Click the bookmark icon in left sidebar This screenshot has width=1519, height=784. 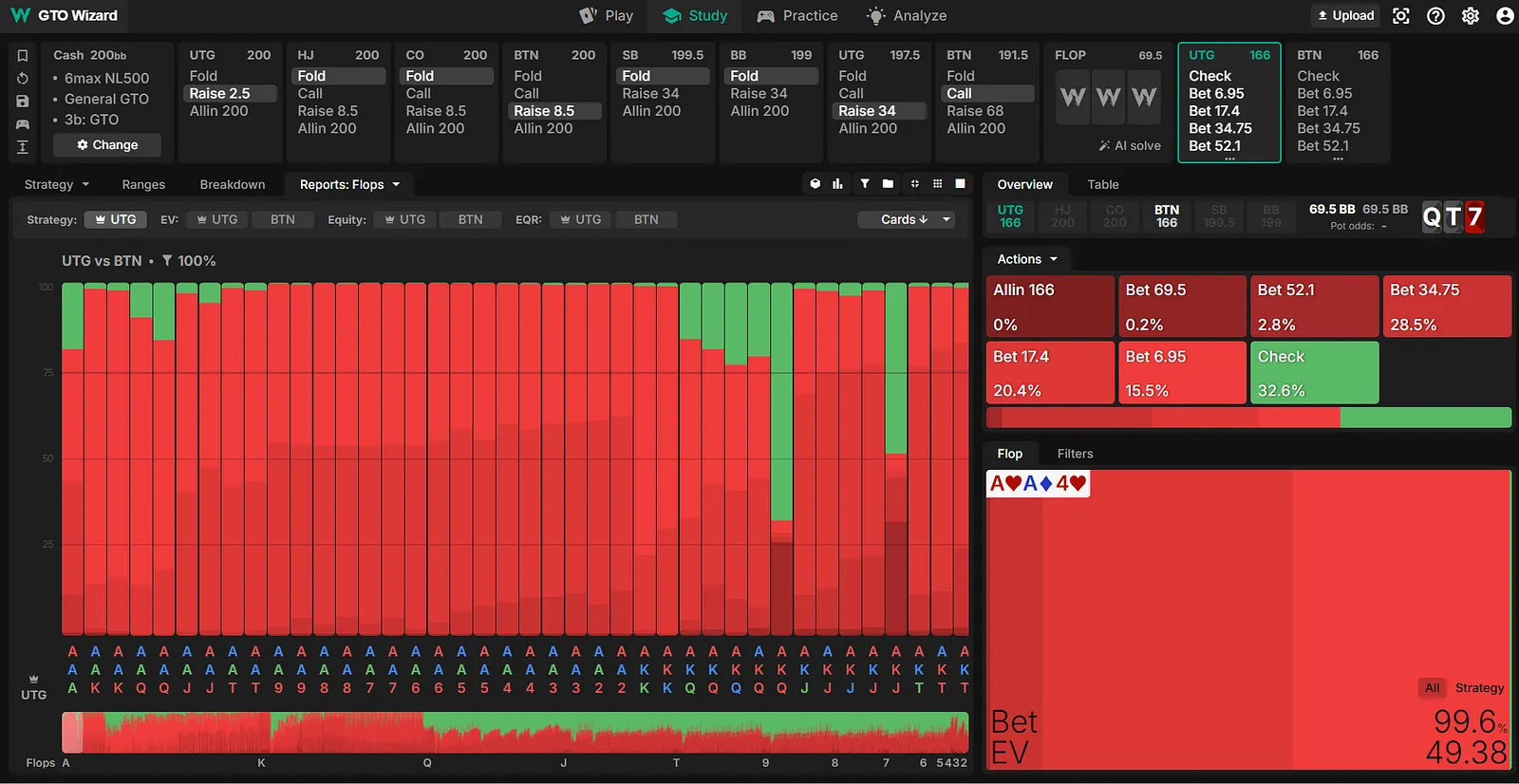[x=23, y=56]
